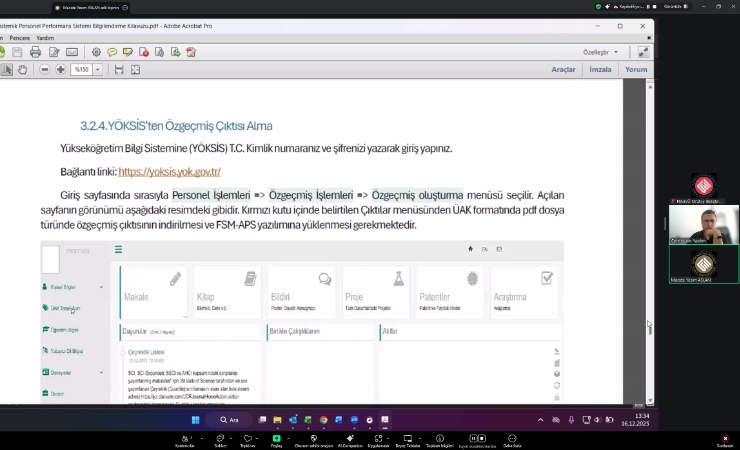Click the document vertical scrollbar
The width and height of the screenshot is (740, 450).
pos(648,250)
